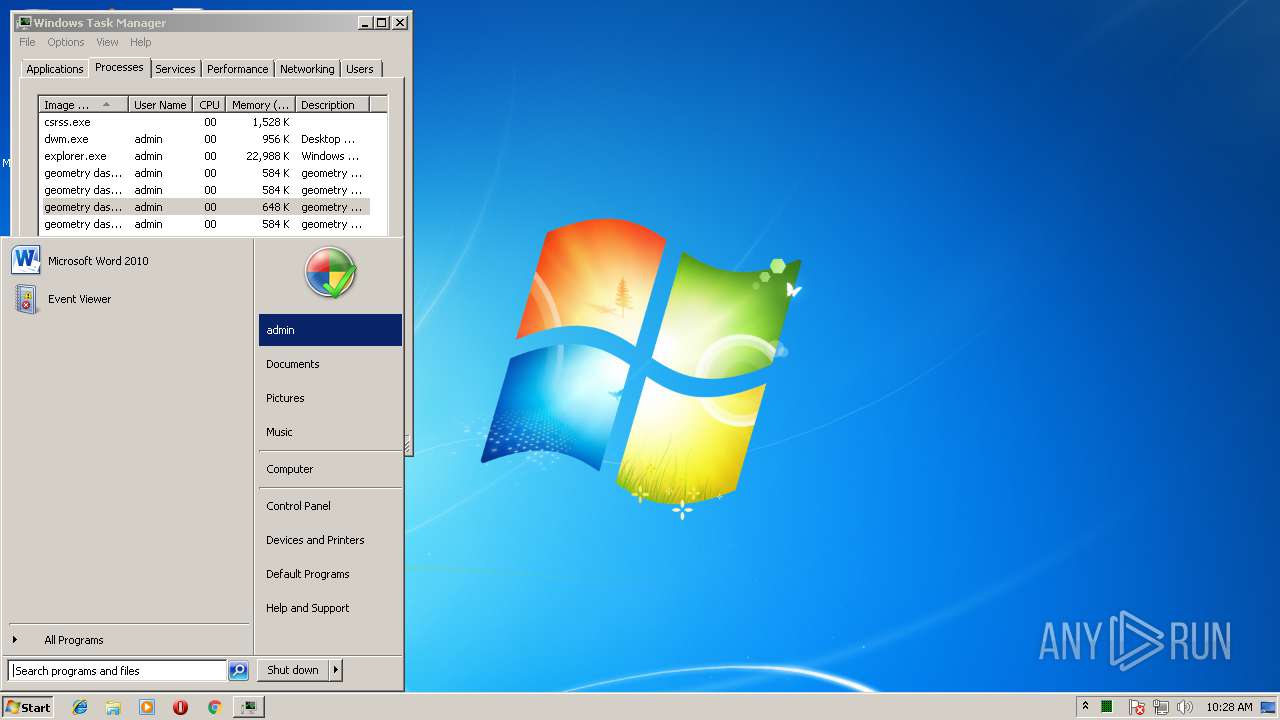This screenshot has width=1280, height=720.
Task: Open Control Panel from Start menu
Action: pos(330,506)
